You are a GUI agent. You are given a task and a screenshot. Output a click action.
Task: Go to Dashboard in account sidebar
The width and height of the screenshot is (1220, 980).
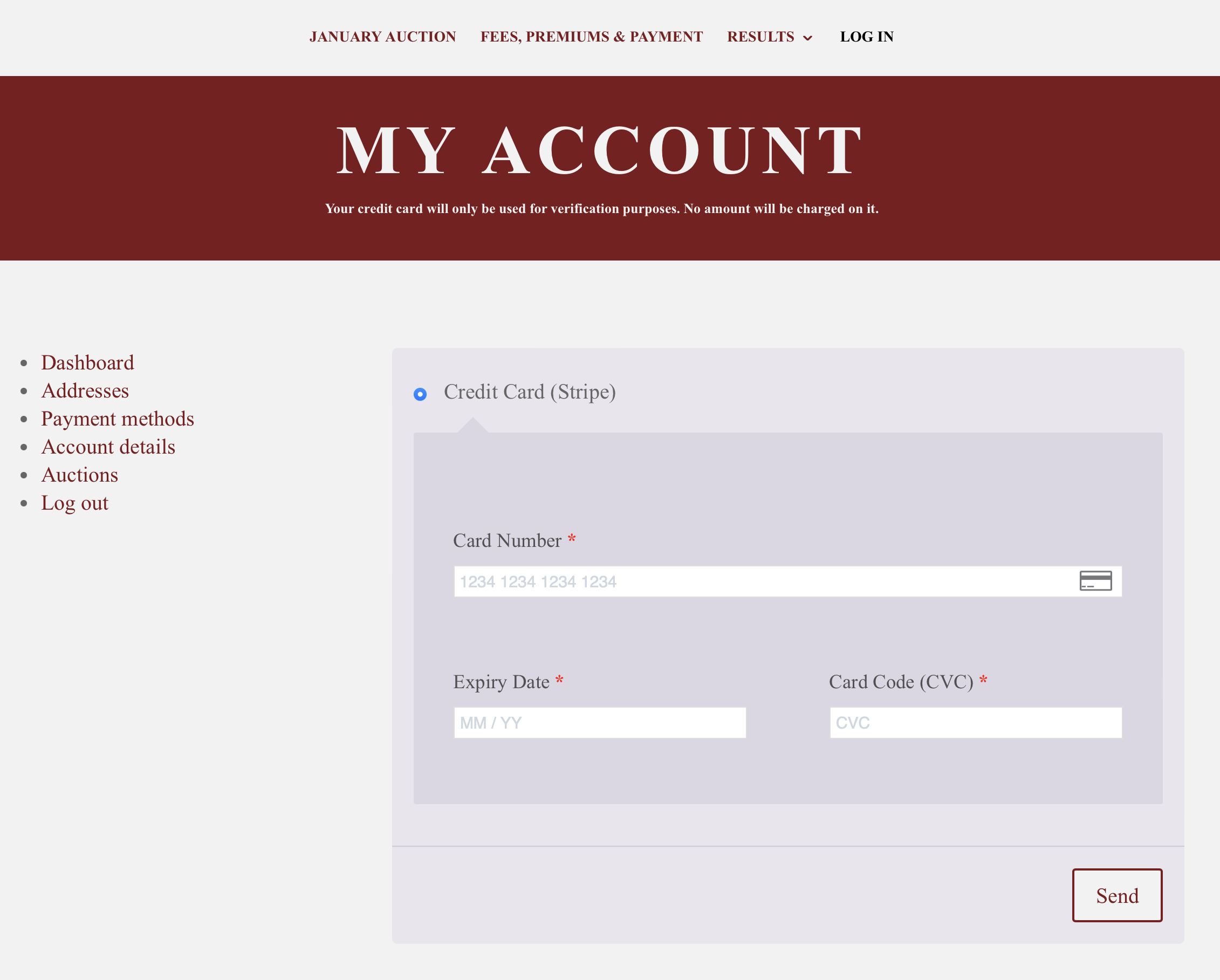pos(88,362)
